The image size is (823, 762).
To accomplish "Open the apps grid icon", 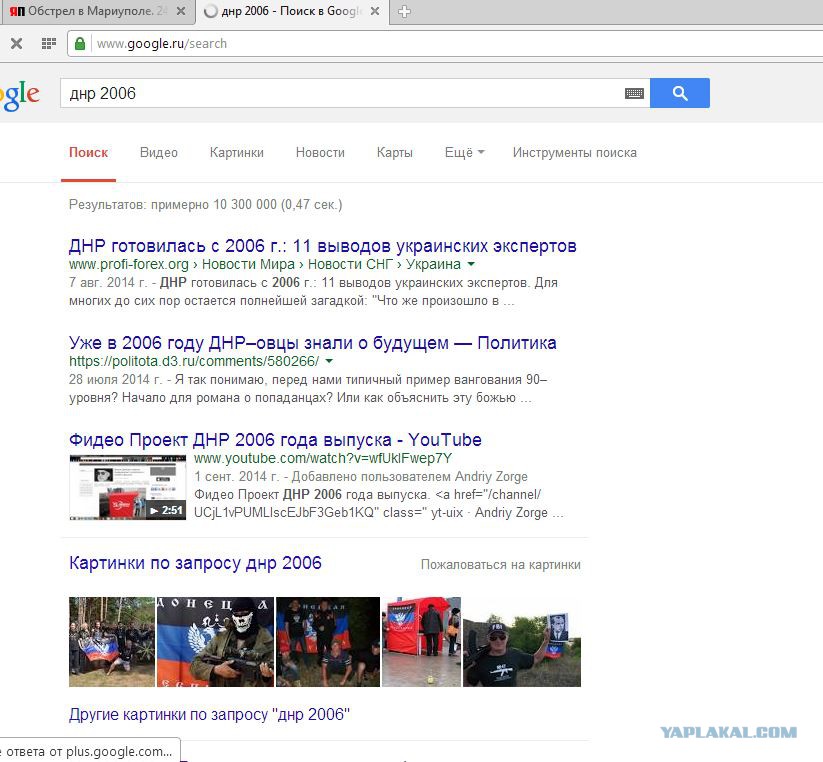I will 48,44.
